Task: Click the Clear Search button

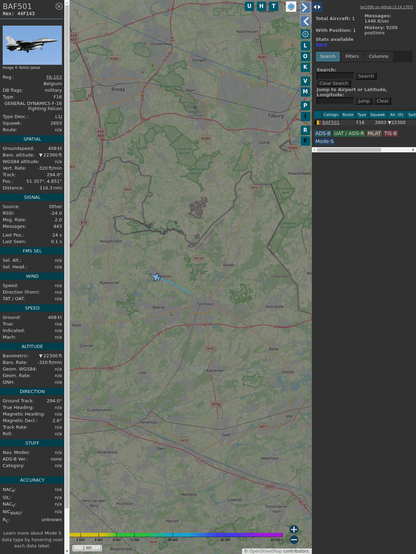Action: pos(334,83)
